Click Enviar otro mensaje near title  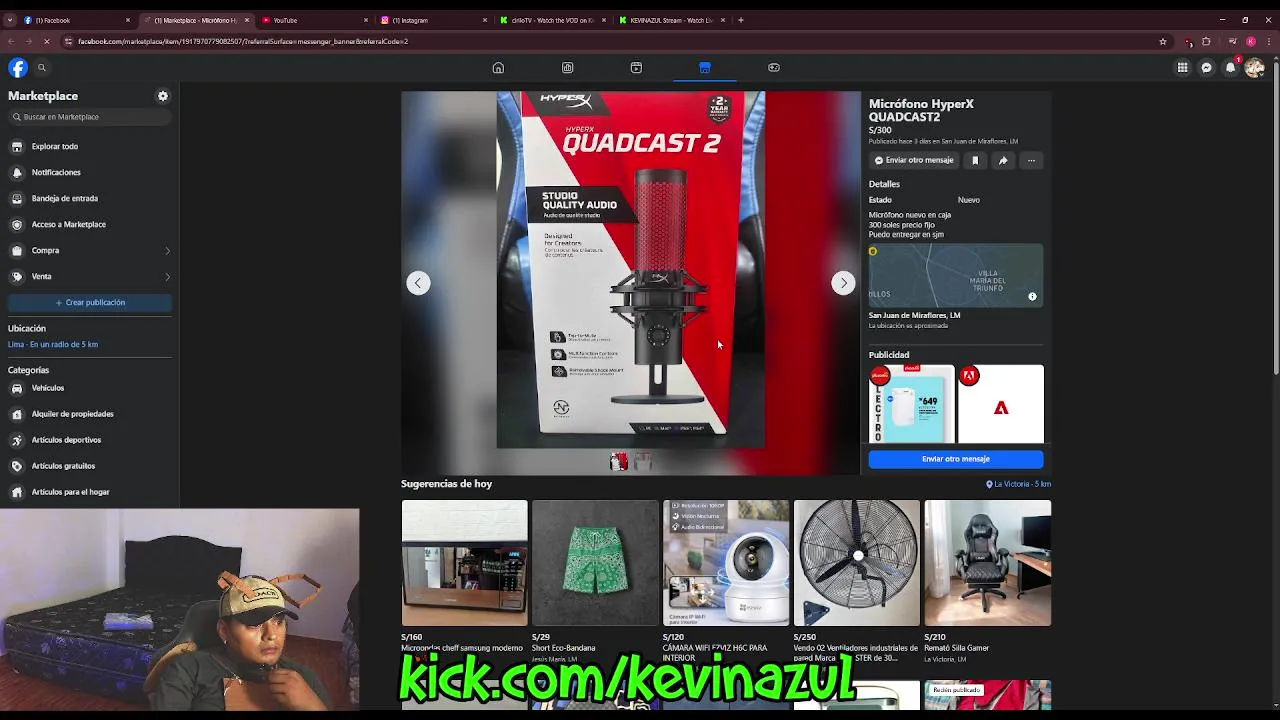click(914, 160)
